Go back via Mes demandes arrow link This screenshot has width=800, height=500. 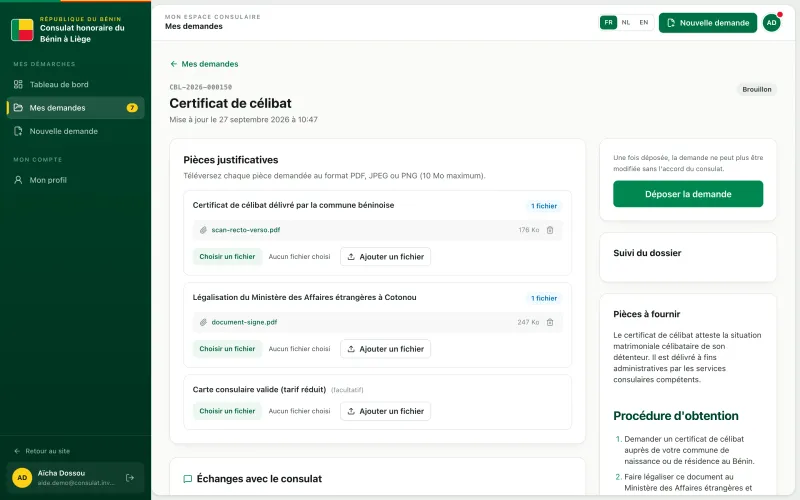204,64
